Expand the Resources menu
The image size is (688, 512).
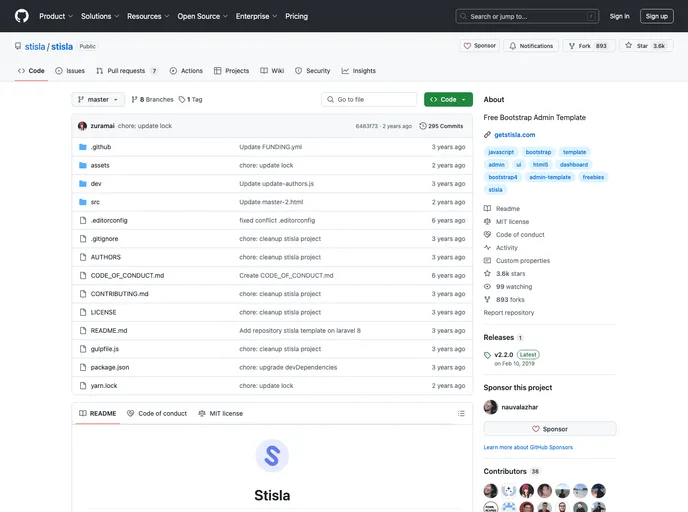(x=148, y=16)
